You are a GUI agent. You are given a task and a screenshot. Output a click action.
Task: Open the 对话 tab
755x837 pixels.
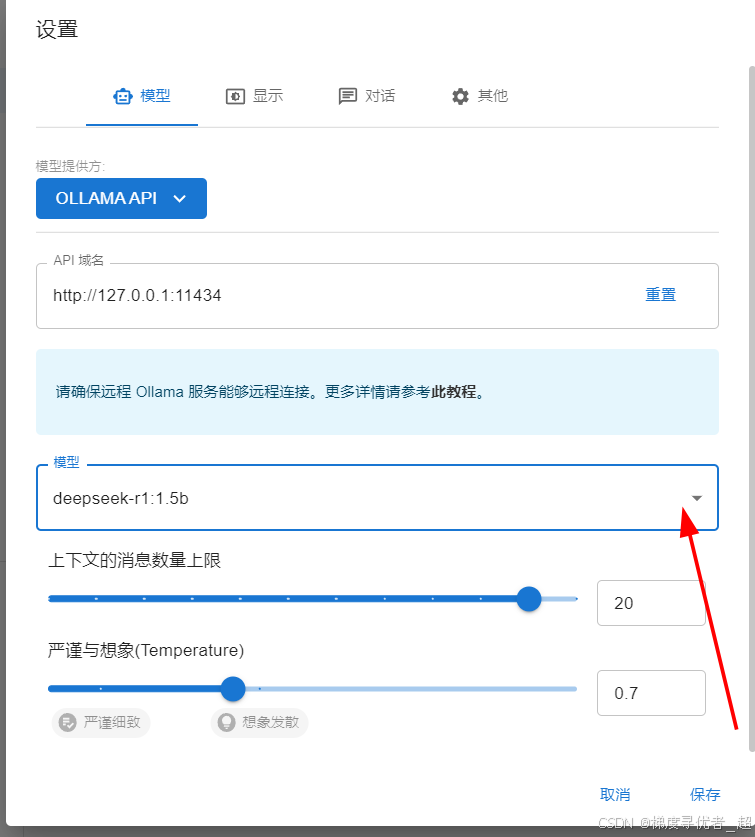tap(367, 96)
